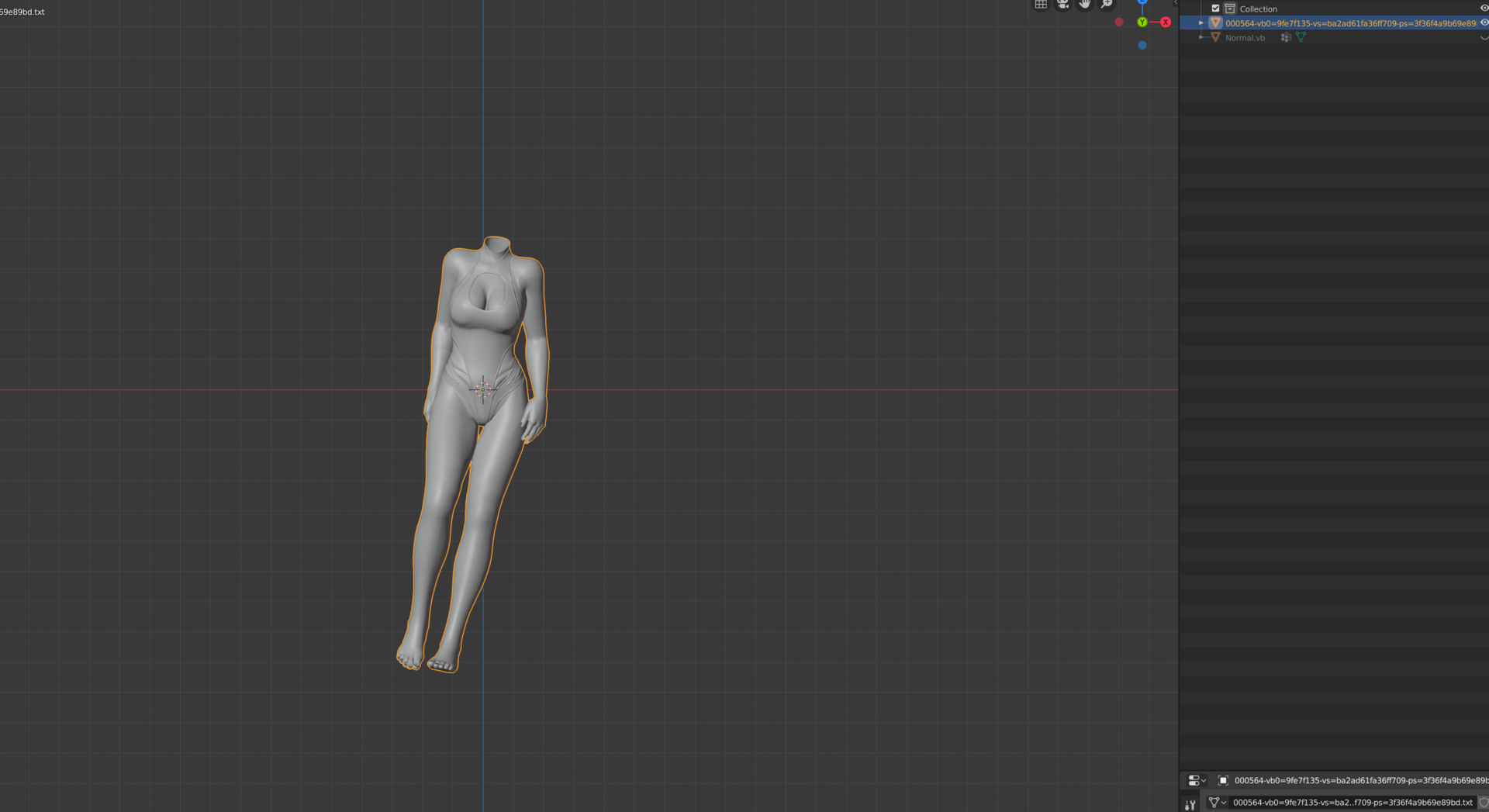Screen dimensions: 1489x812
Task: Click the object icon in properties header
Action: click(x=1223, y=780)
